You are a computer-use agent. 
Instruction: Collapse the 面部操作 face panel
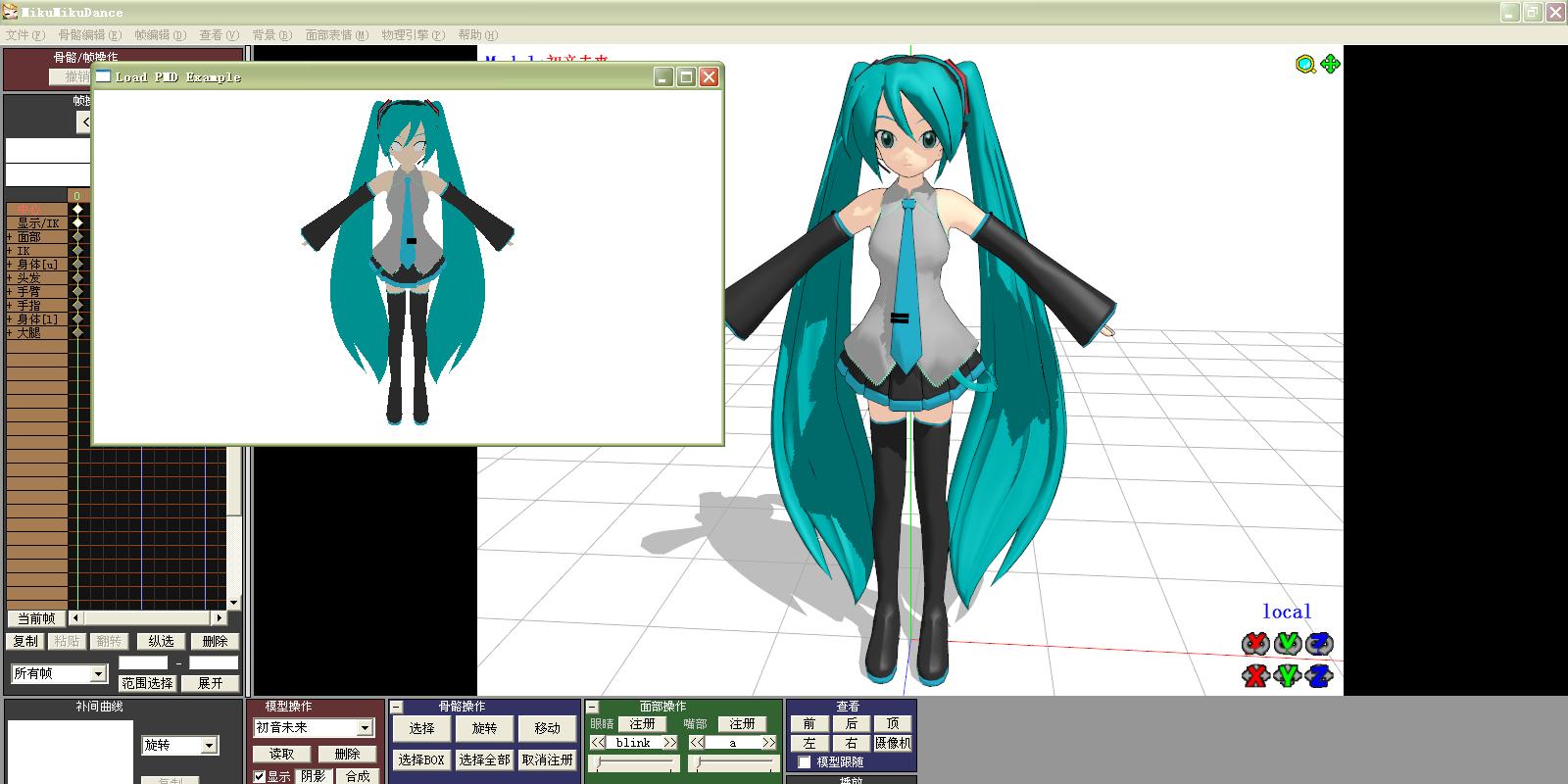point(592,706)
